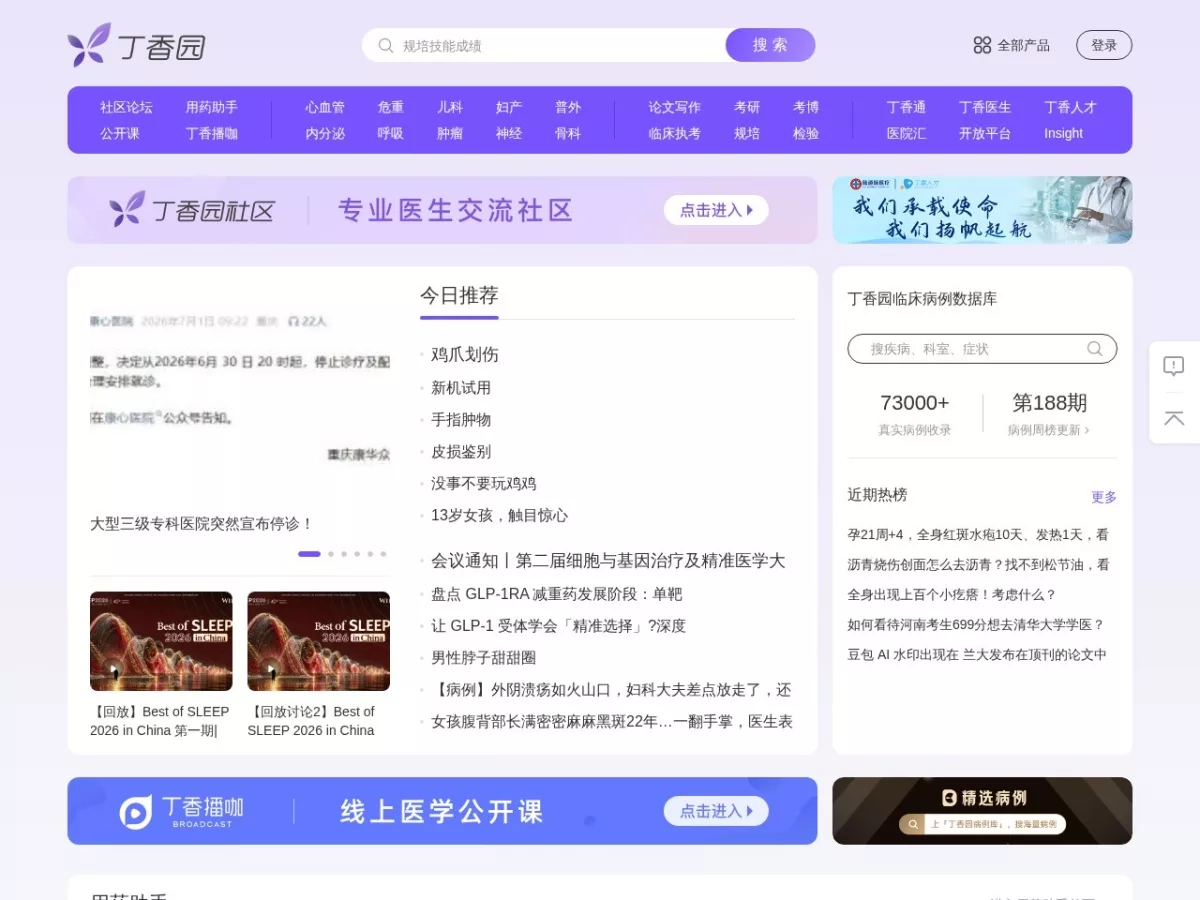Image resolution: width=1200 pixels, height=900 pixels.
Task: Click the 丁香园 butterfly logo
Action: click(x=137, y=45)
